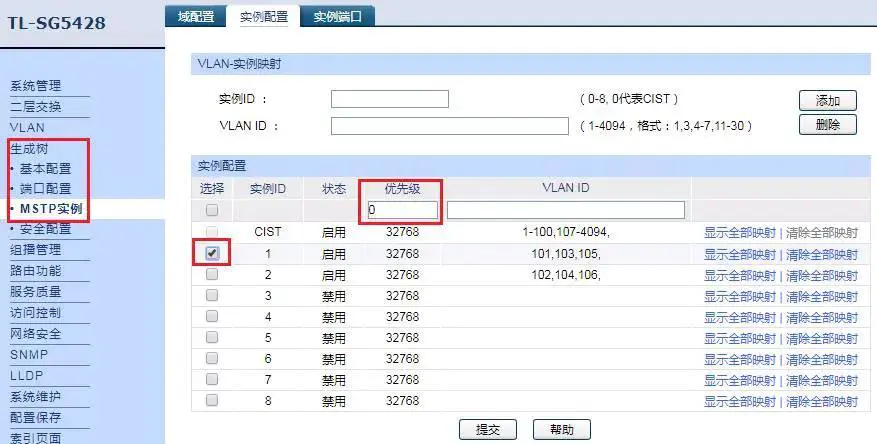Image resolution: width=877 pixels, height=444 pixels.
Task: Expand the VLAN sidebar section
Action: coord(27,128)
